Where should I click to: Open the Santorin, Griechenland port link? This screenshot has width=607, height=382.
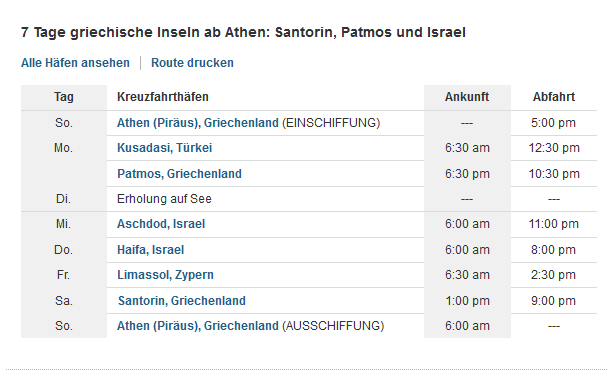coord(182,301)
